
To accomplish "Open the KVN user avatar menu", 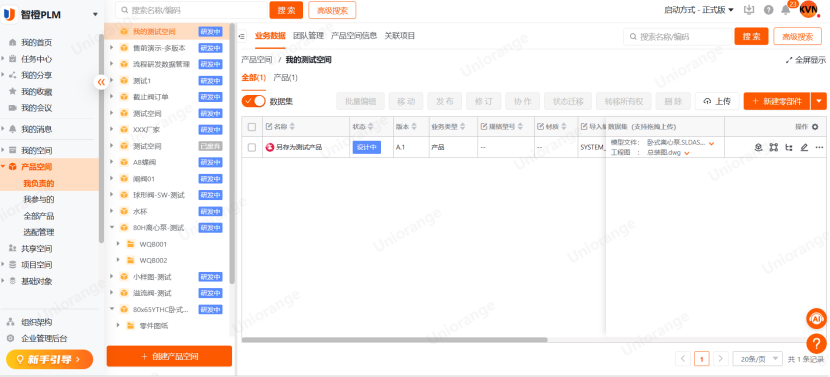I will tap(808, 9).
